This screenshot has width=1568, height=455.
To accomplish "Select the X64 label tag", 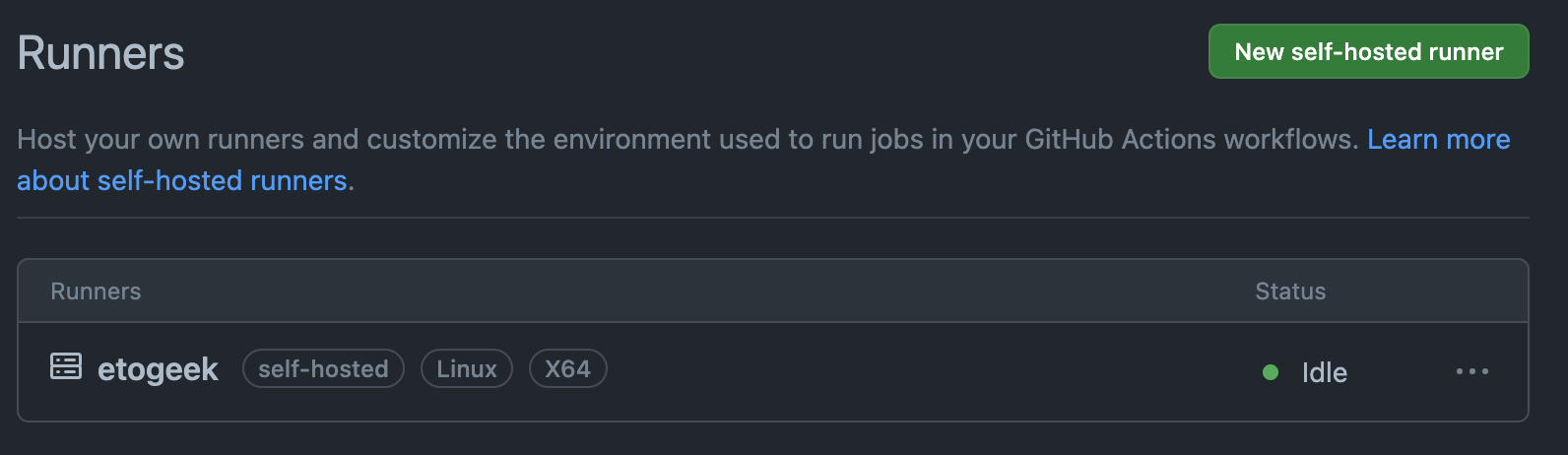I will pos(567,369).
